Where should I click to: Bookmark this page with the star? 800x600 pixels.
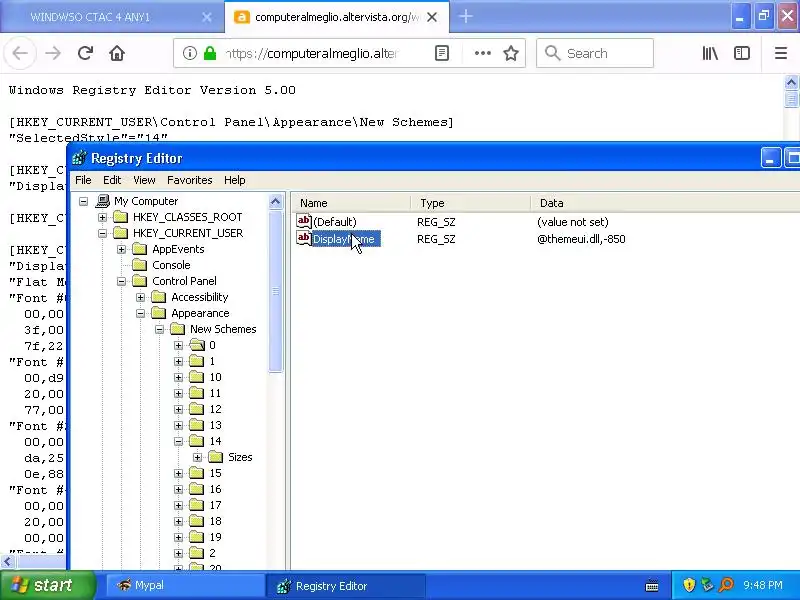click(x=511, y=53)
